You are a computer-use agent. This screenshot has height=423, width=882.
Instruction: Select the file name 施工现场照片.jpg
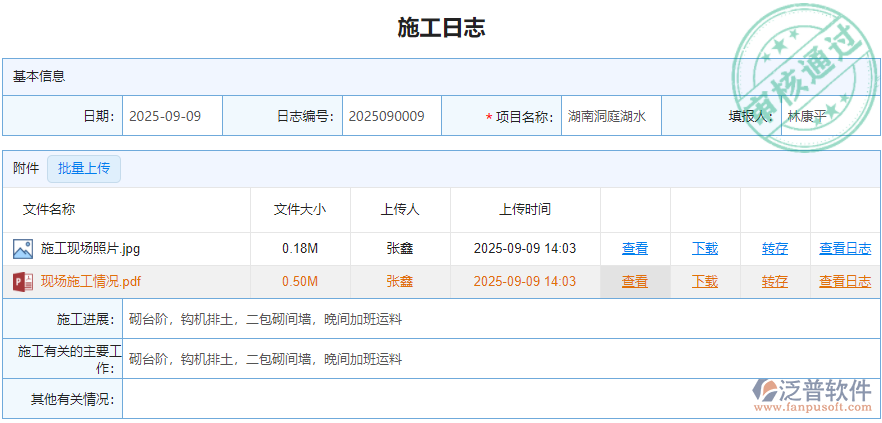91,249
